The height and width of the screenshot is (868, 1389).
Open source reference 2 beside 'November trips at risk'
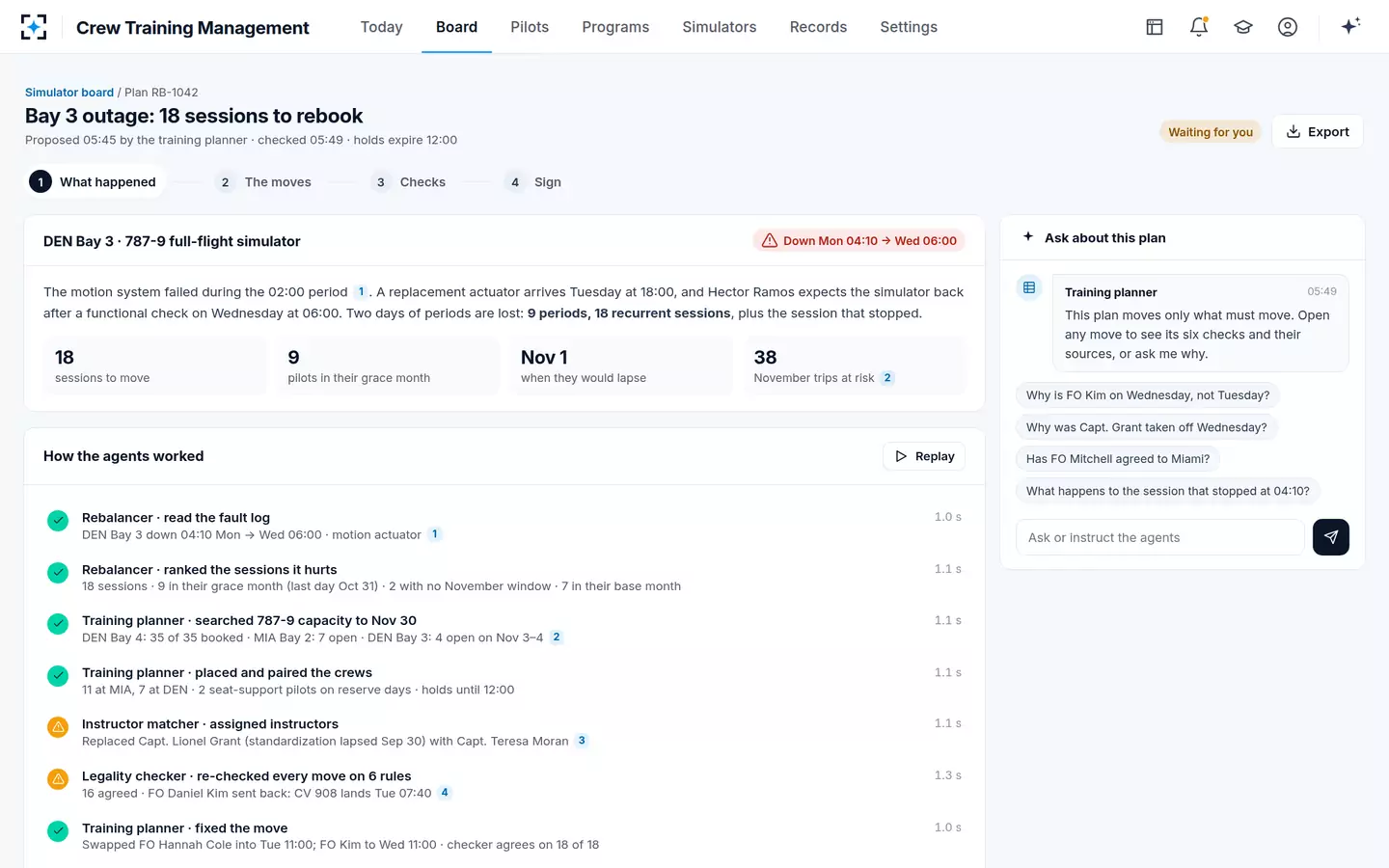pyautogui.click(x=887, y=378)
